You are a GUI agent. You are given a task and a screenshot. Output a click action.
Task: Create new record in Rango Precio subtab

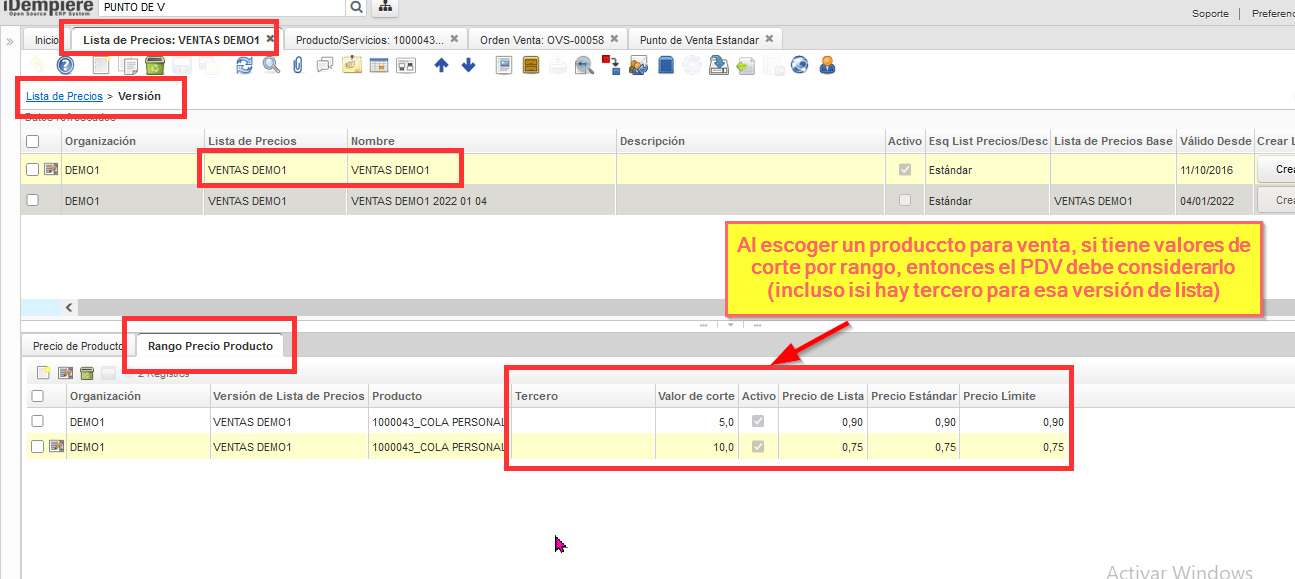click(x=43, y=373)
